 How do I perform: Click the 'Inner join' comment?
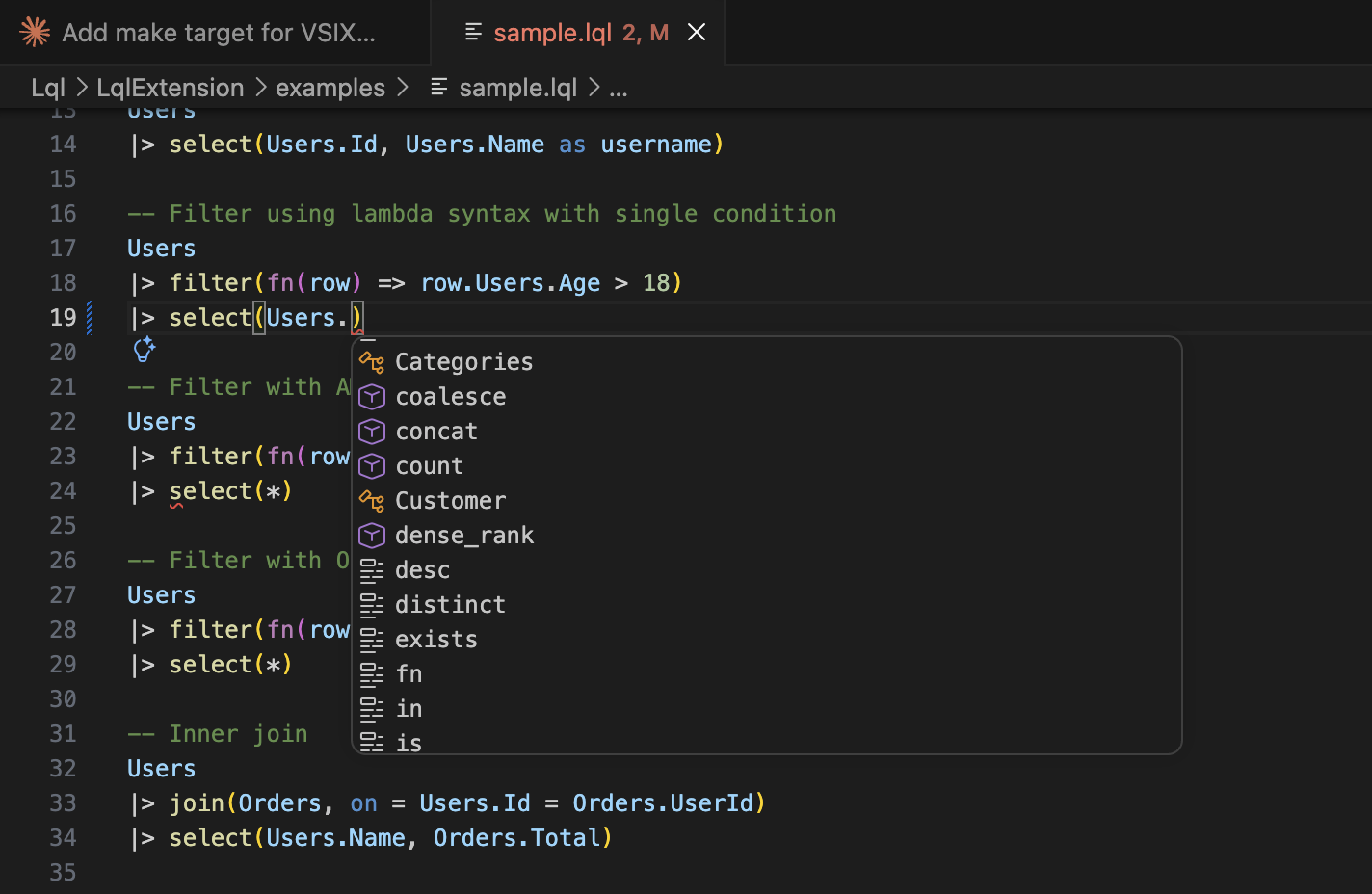pyautogui.click(x=218, y=734)
